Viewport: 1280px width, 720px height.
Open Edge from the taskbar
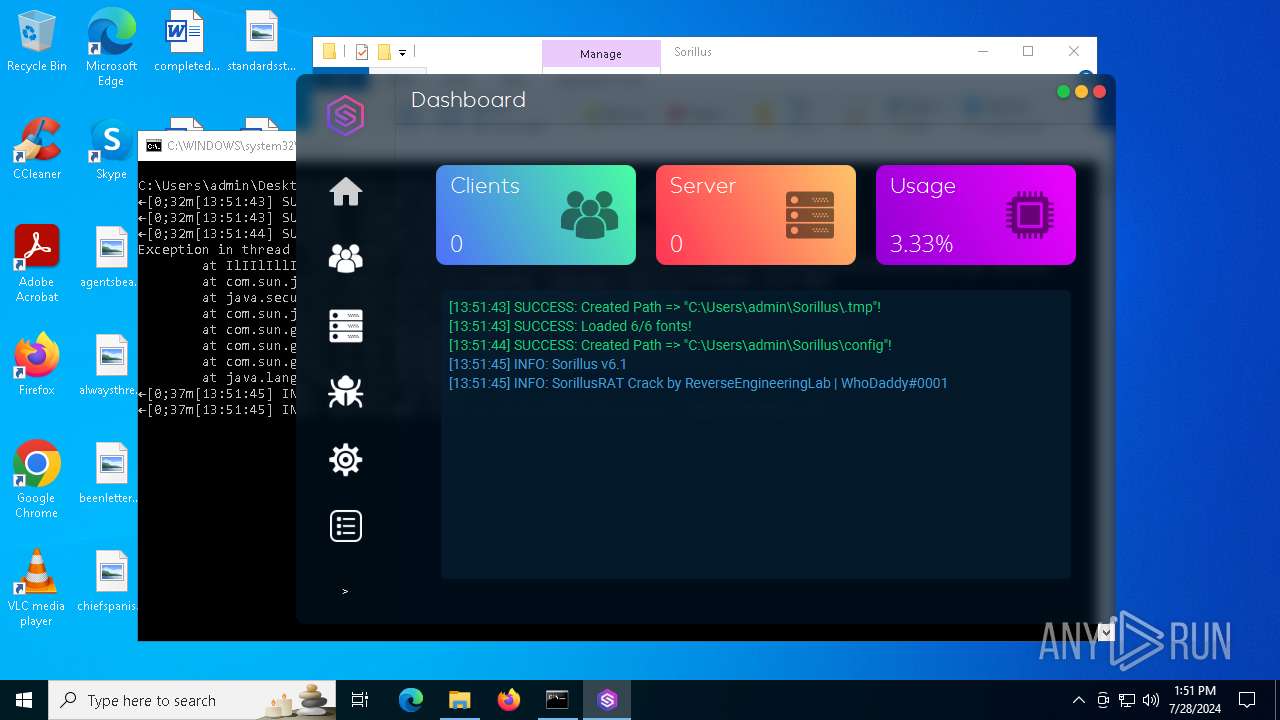(x=411, y=700)
